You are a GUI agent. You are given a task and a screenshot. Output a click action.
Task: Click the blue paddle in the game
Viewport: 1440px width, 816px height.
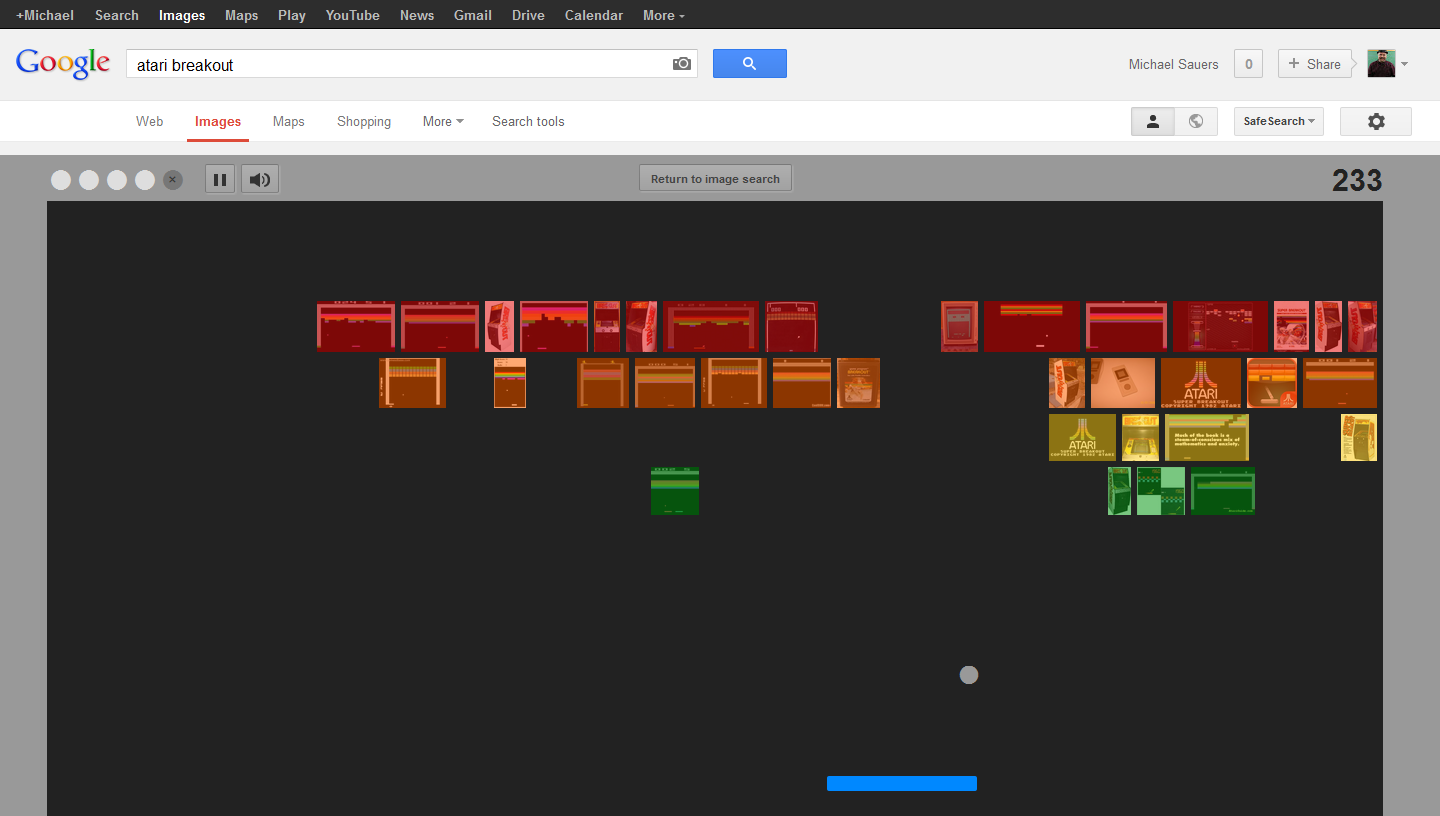(901, 783)
